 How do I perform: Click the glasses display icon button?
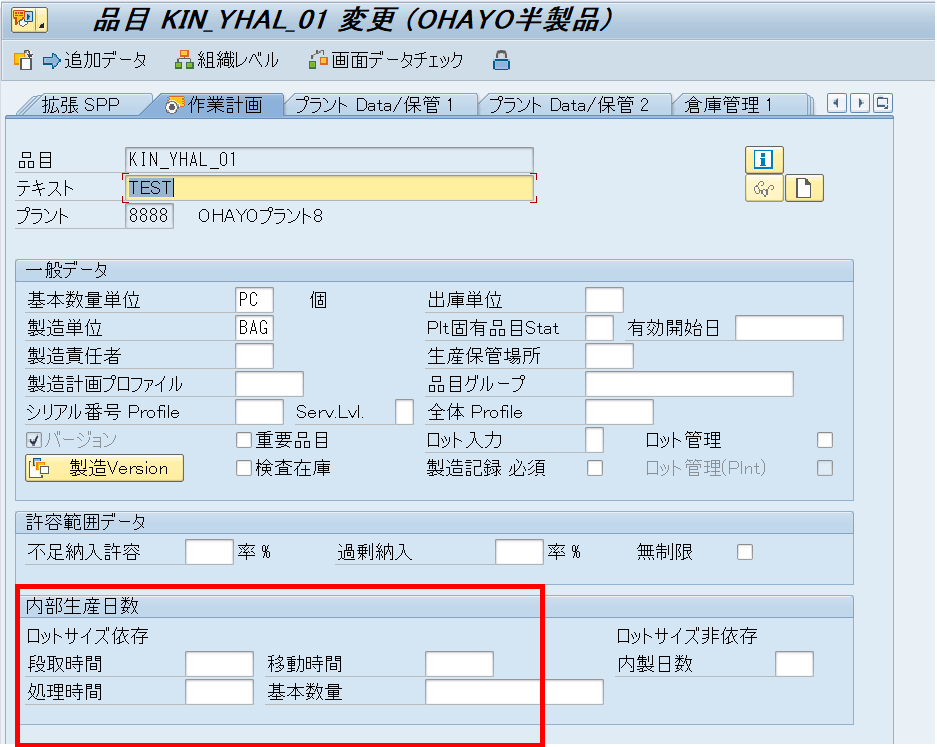click(x=764, y=188)
